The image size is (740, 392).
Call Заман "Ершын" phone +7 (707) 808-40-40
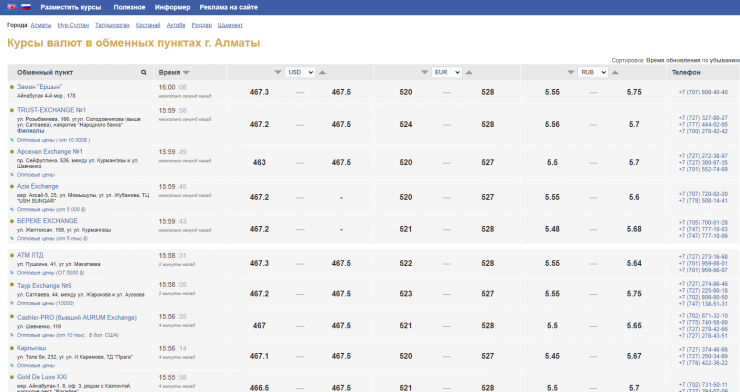703,92
